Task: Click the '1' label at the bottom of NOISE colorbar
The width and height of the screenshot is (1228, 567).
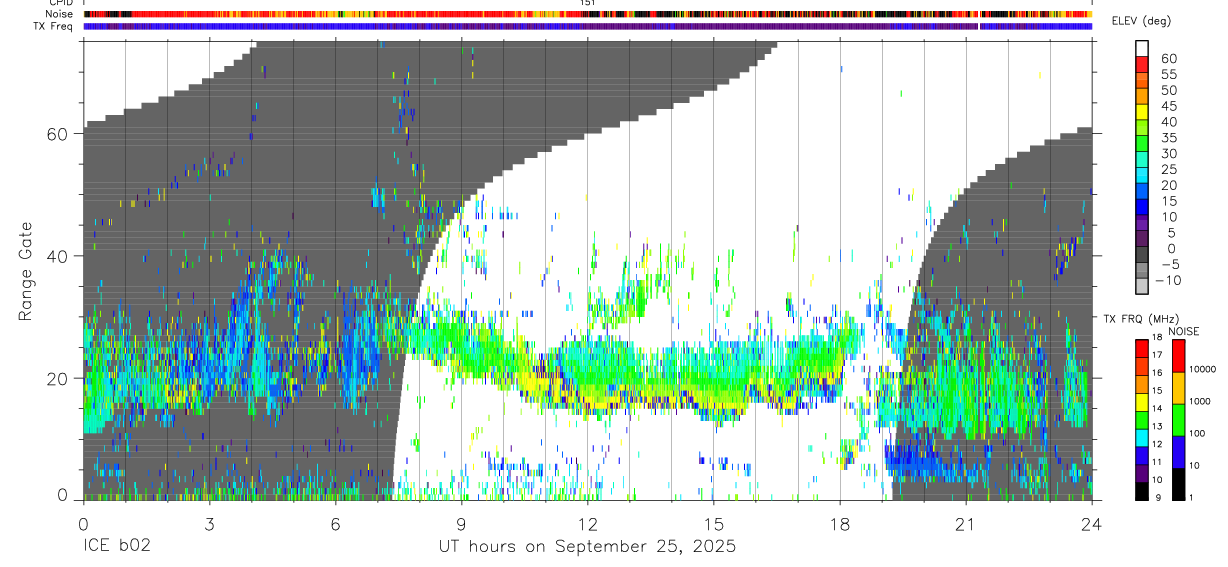Action: coord(1191,498)
